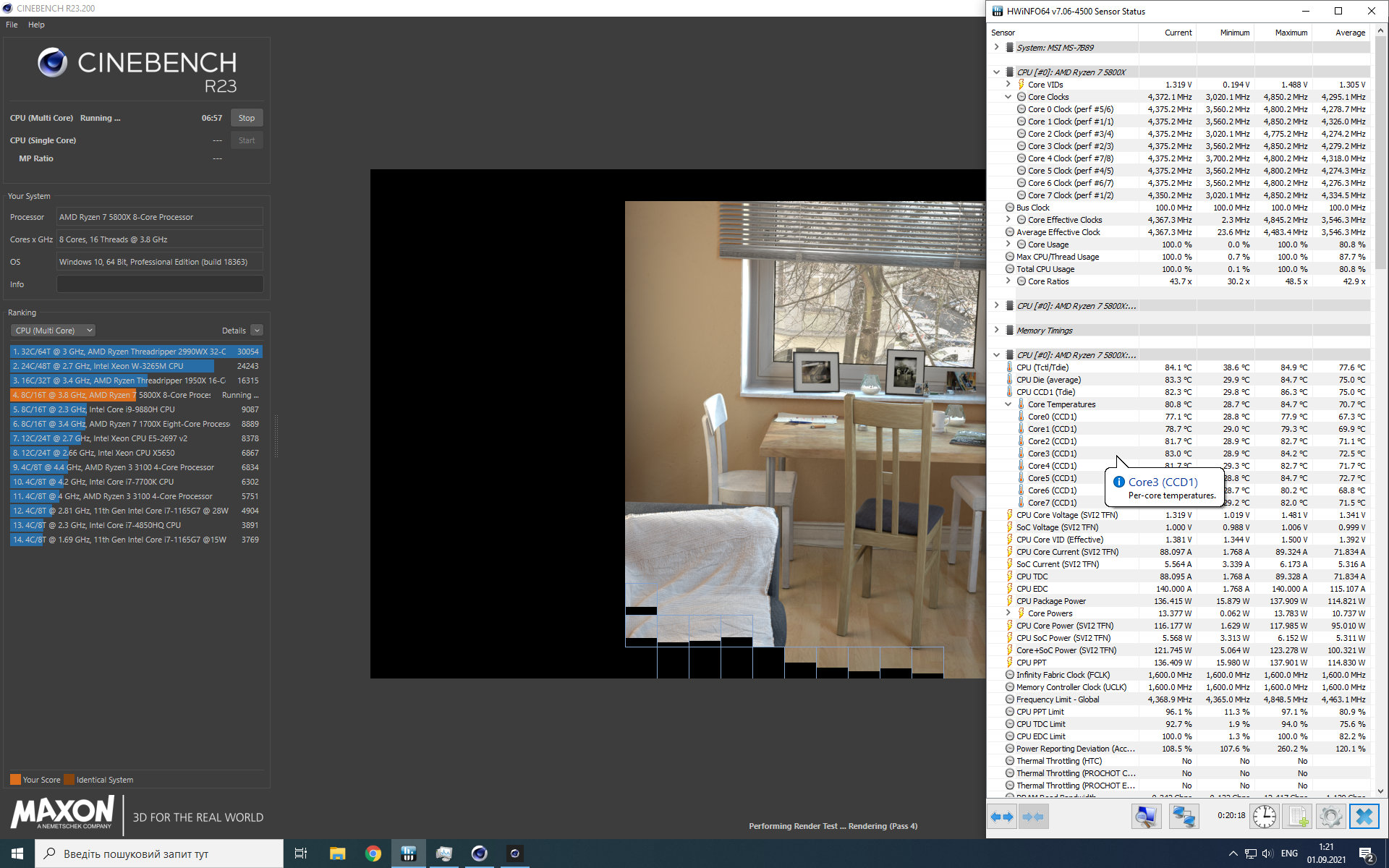Click the Info input field in Your System
The width and height of the screenshot is (1389, 868).
click(160, 284)
